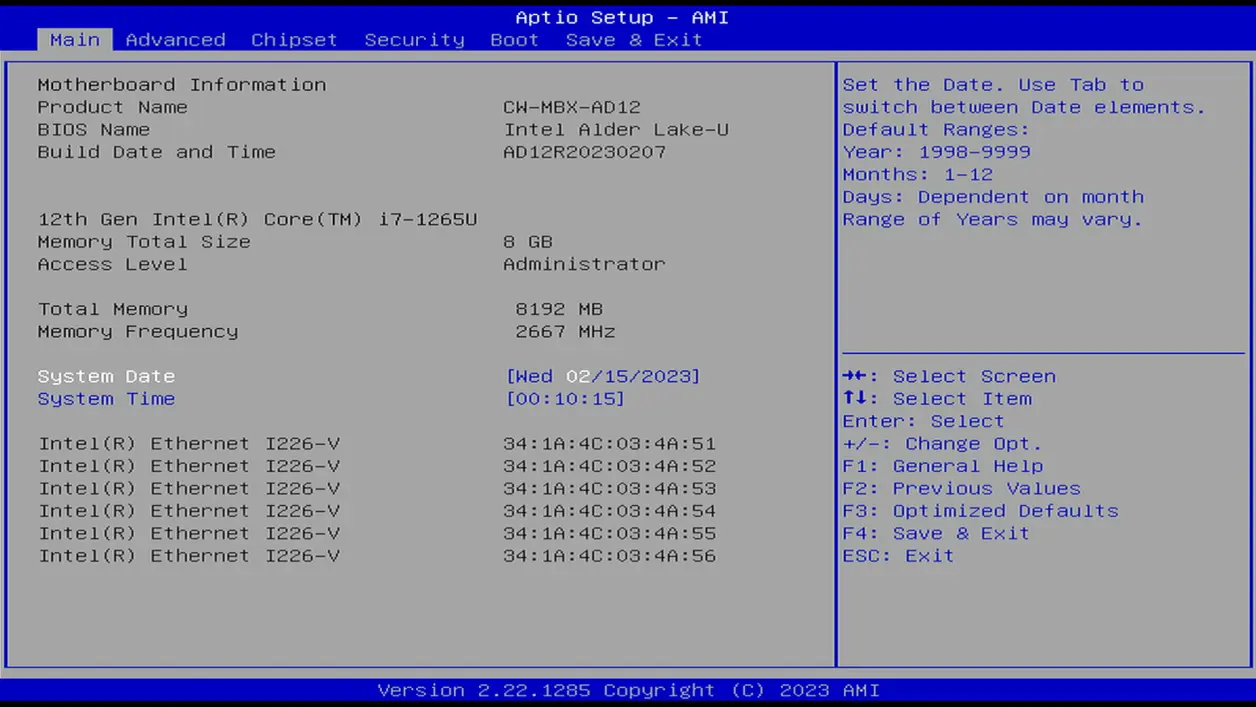Click the Year: 1998-9999 help line

pyautogui.click(x=936, y=152)
